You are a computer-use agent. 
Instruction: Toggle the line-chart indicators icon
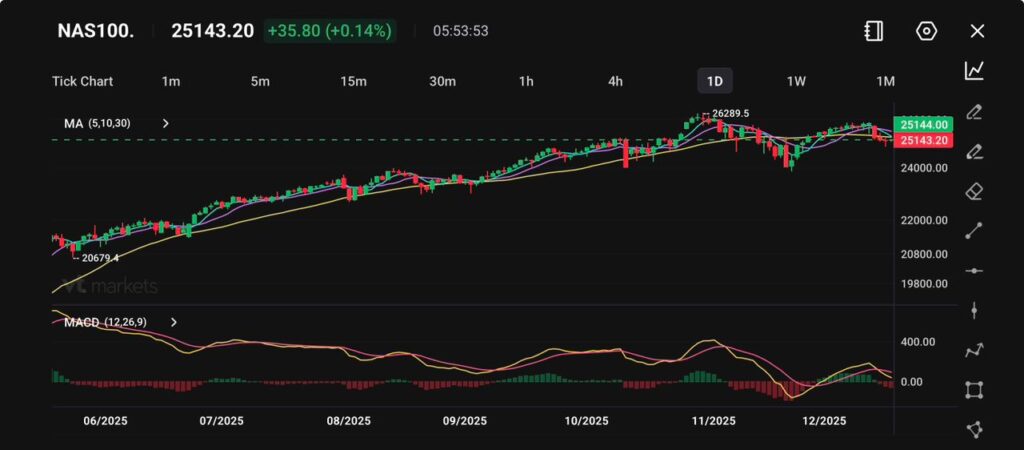[974, 71]
